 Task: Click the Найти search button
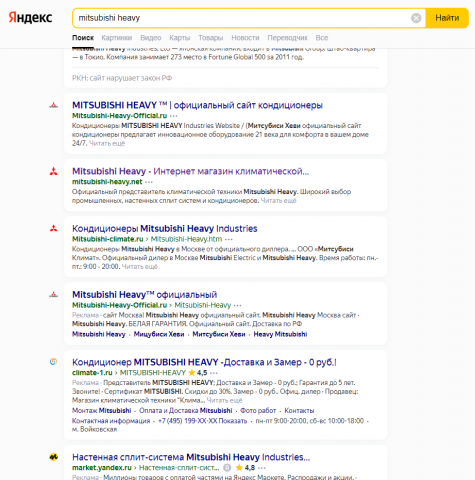coord(447,18)
